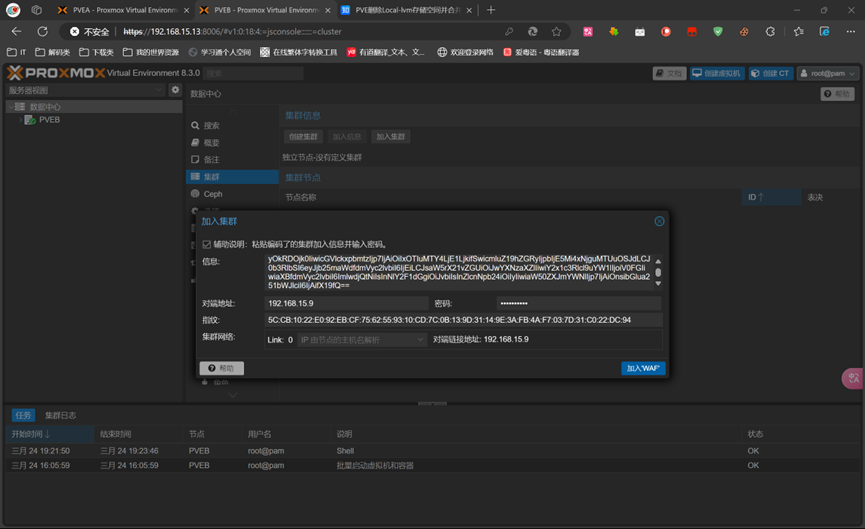This screenshot has width=865, height=529.
Task: Open a new browser tab with the plus icon
Action: coord(491,10)
